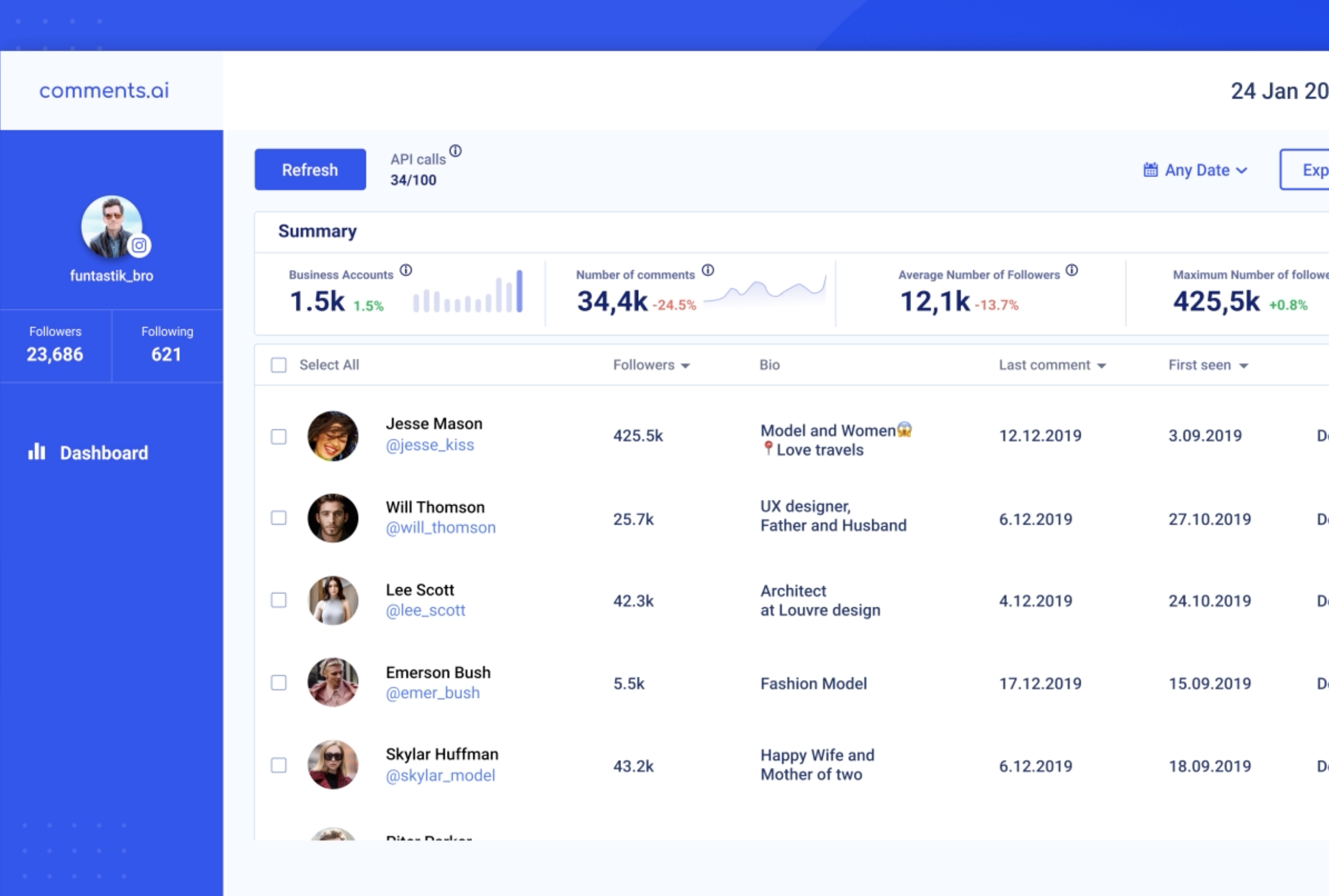Expand the Last comment sort dropdown
Viewport: 1329px width, 896px height.
(x=1101, y=366)
